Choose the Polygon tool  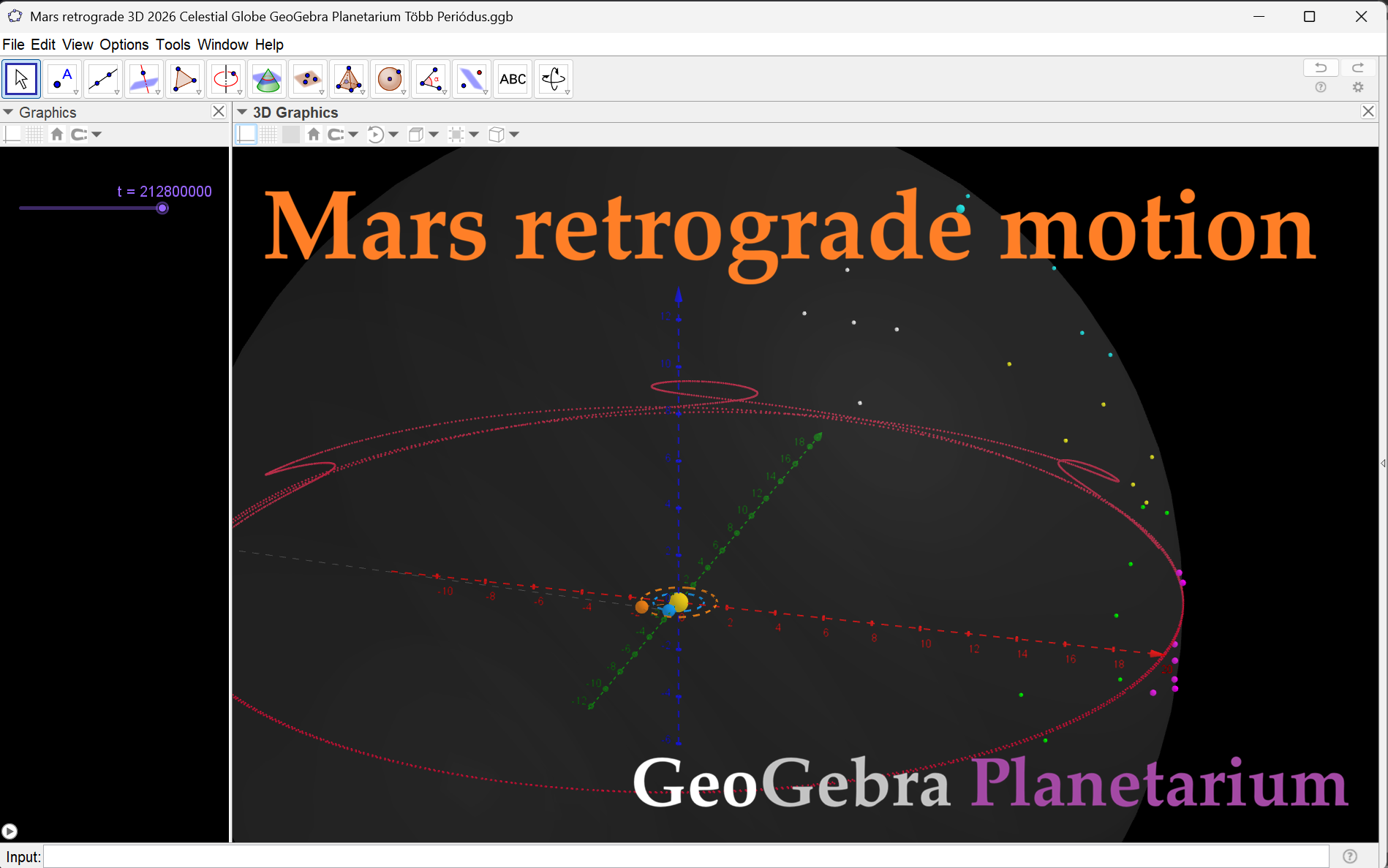click(185, 79)
